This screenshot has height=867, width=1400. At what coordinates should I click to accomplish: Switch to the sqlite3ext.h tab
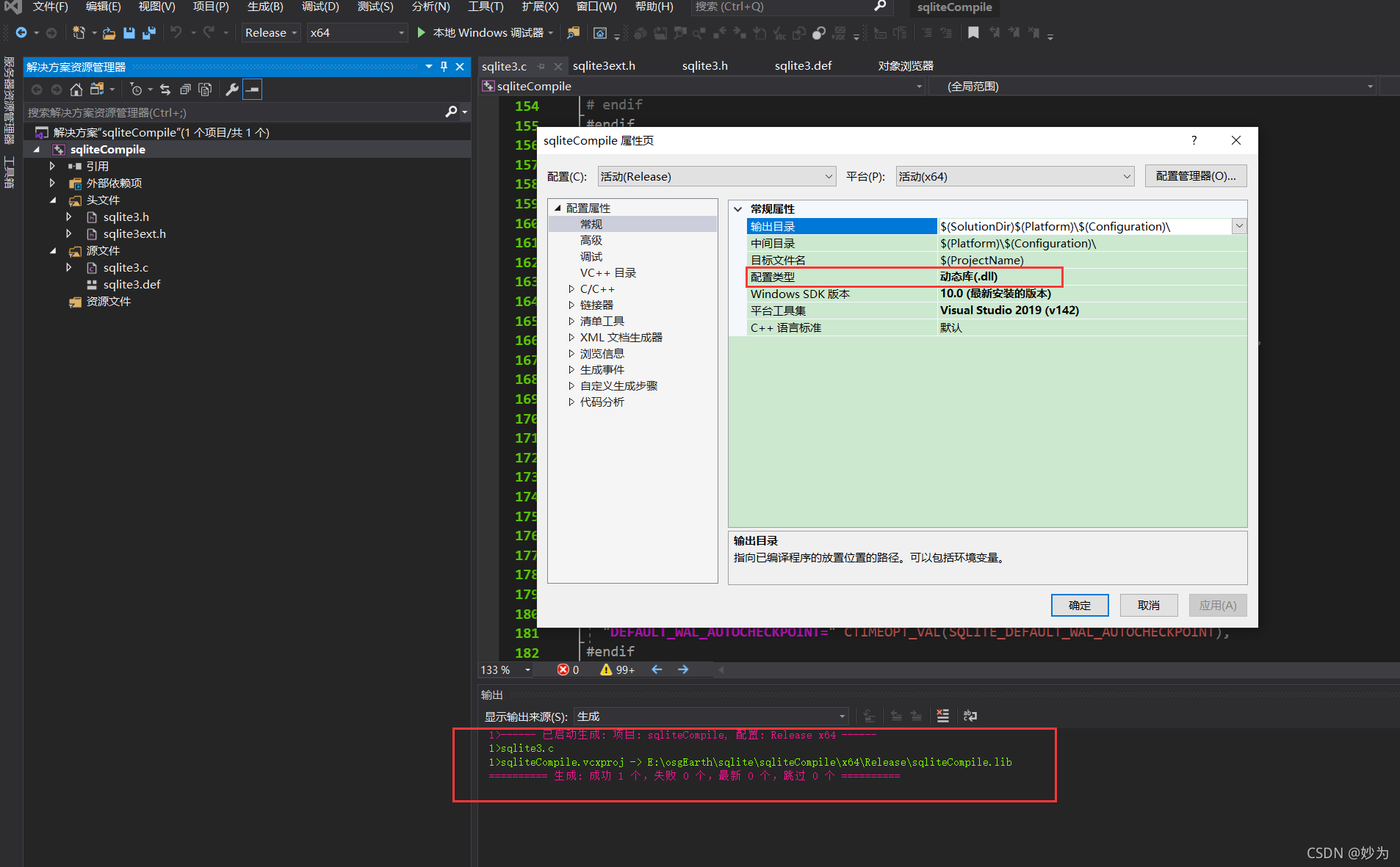(x=604, y=65)
